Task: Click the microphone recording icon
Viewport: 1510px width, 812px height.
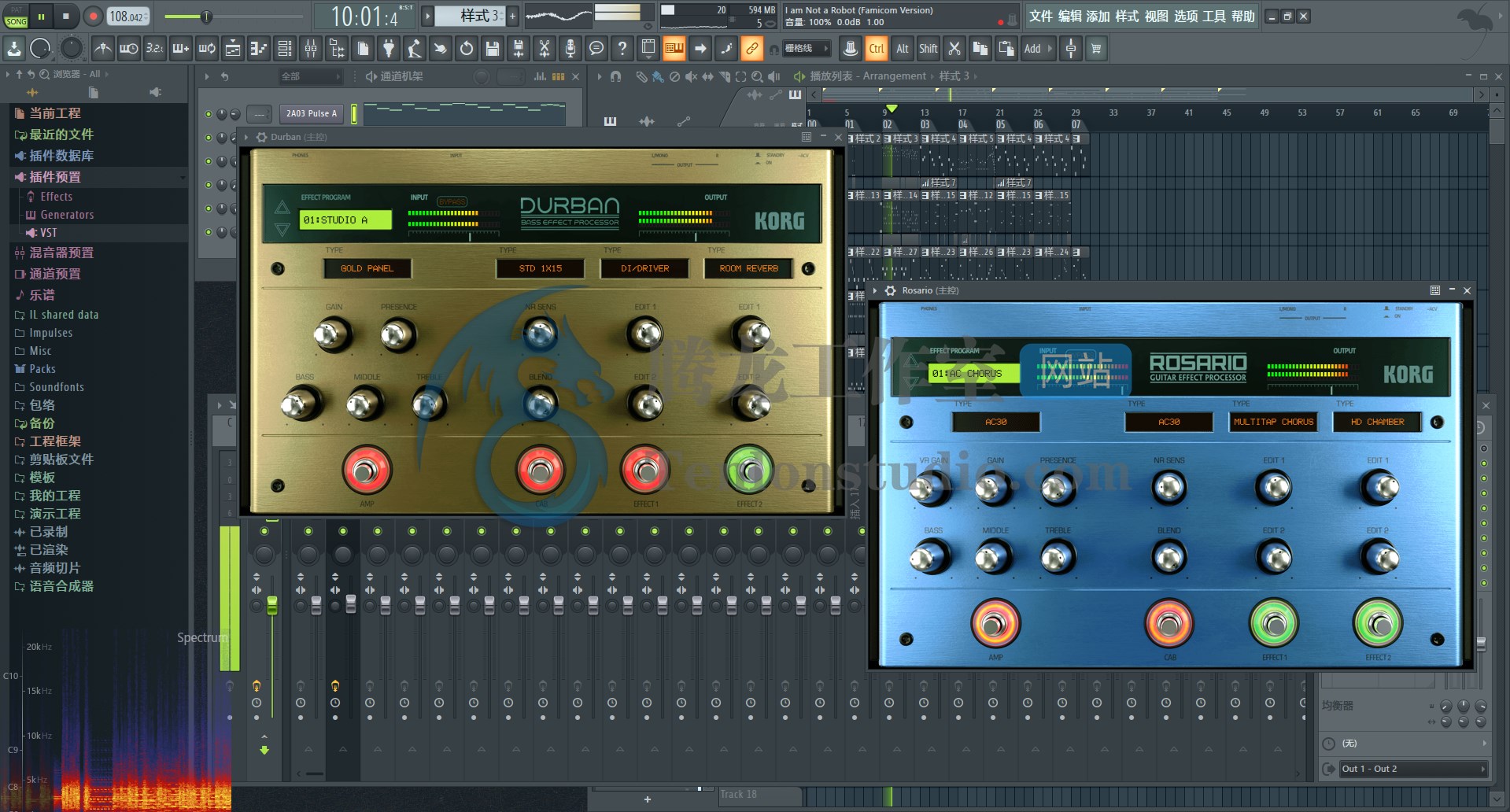Action: pyautogui.click(x=570, y=49)
